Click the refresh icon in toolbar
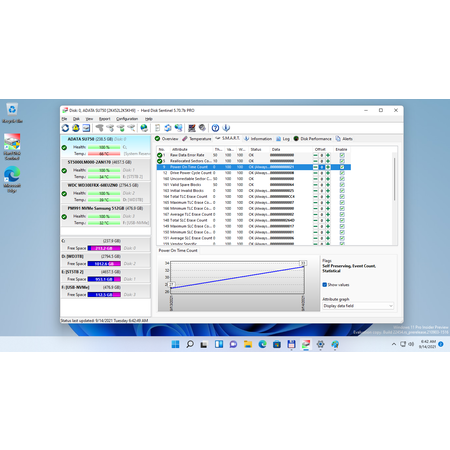Screen dimensions: 450x450 (x=65, y=128)
